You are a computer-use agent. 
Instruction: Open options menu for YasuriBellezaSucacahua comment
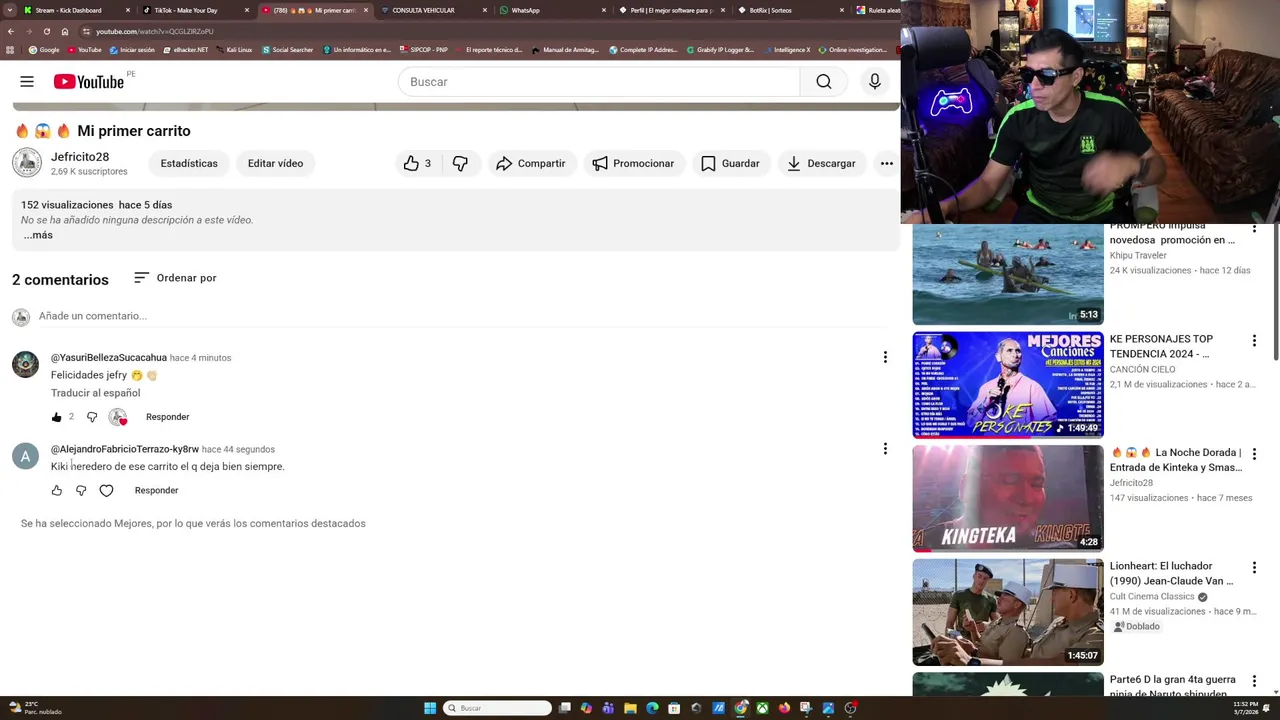pyautogui.click(x=885, y=357)
